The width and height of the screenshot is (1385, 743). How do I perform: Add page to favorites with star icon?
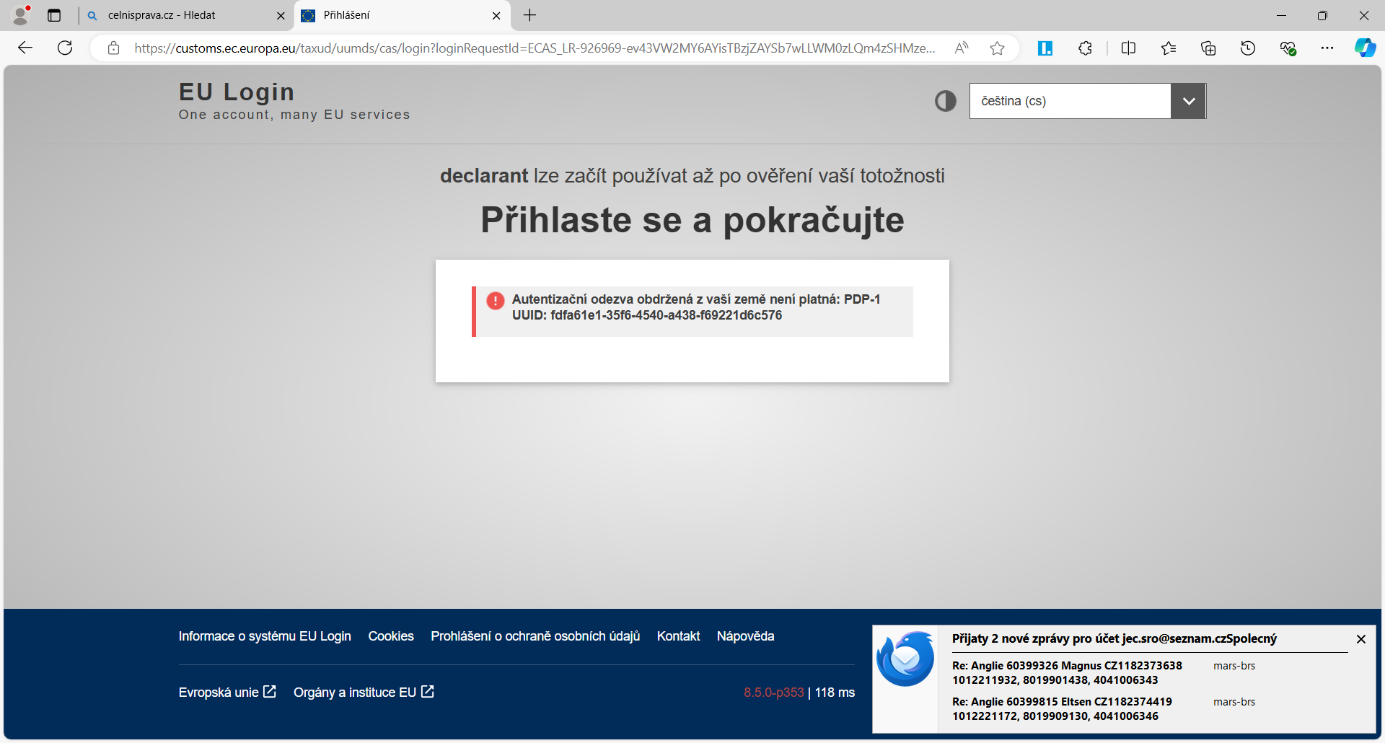(997, 48)
